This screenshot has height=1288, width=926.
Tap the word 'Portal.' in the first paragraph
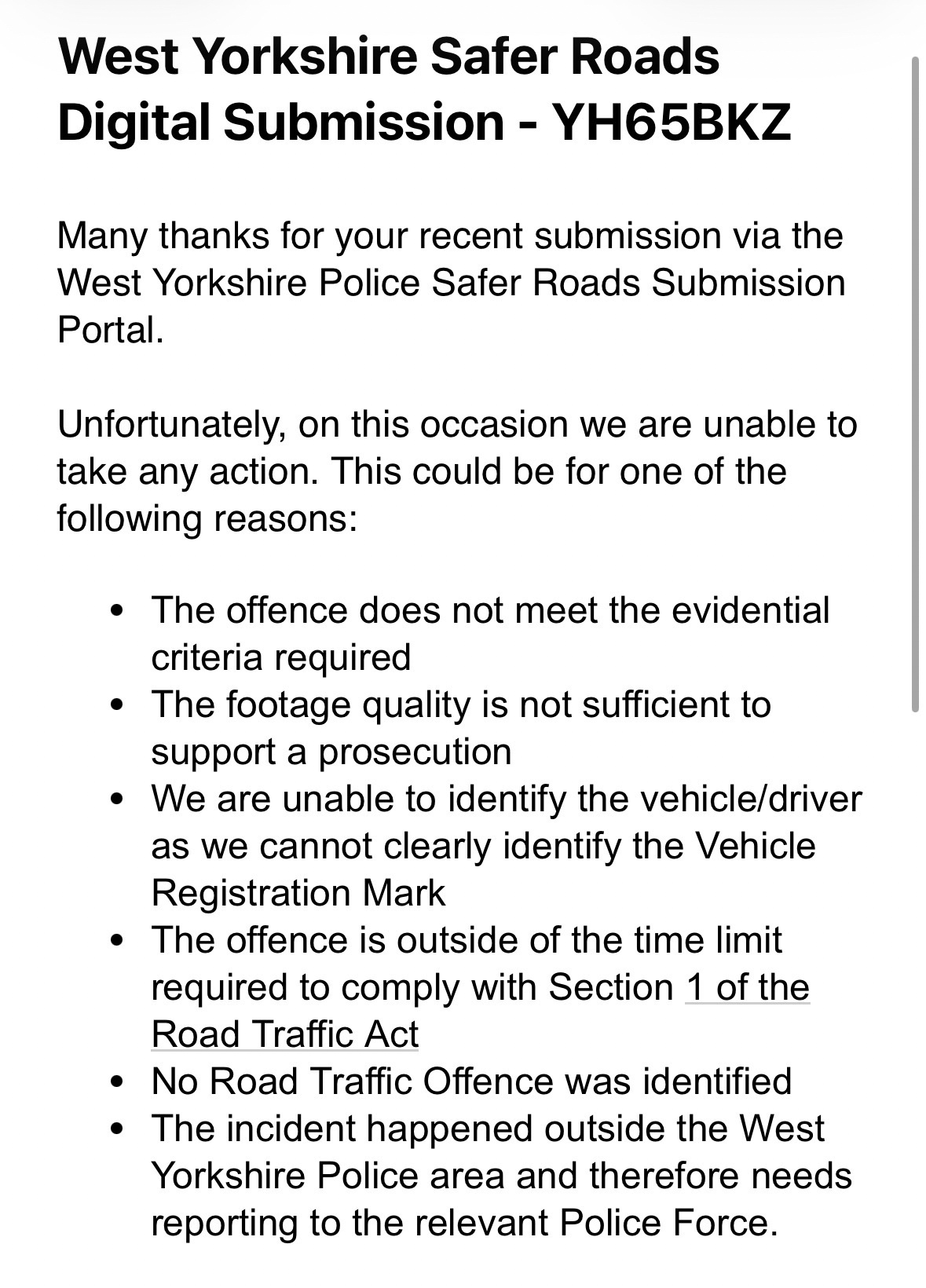(x=111, y=330)
